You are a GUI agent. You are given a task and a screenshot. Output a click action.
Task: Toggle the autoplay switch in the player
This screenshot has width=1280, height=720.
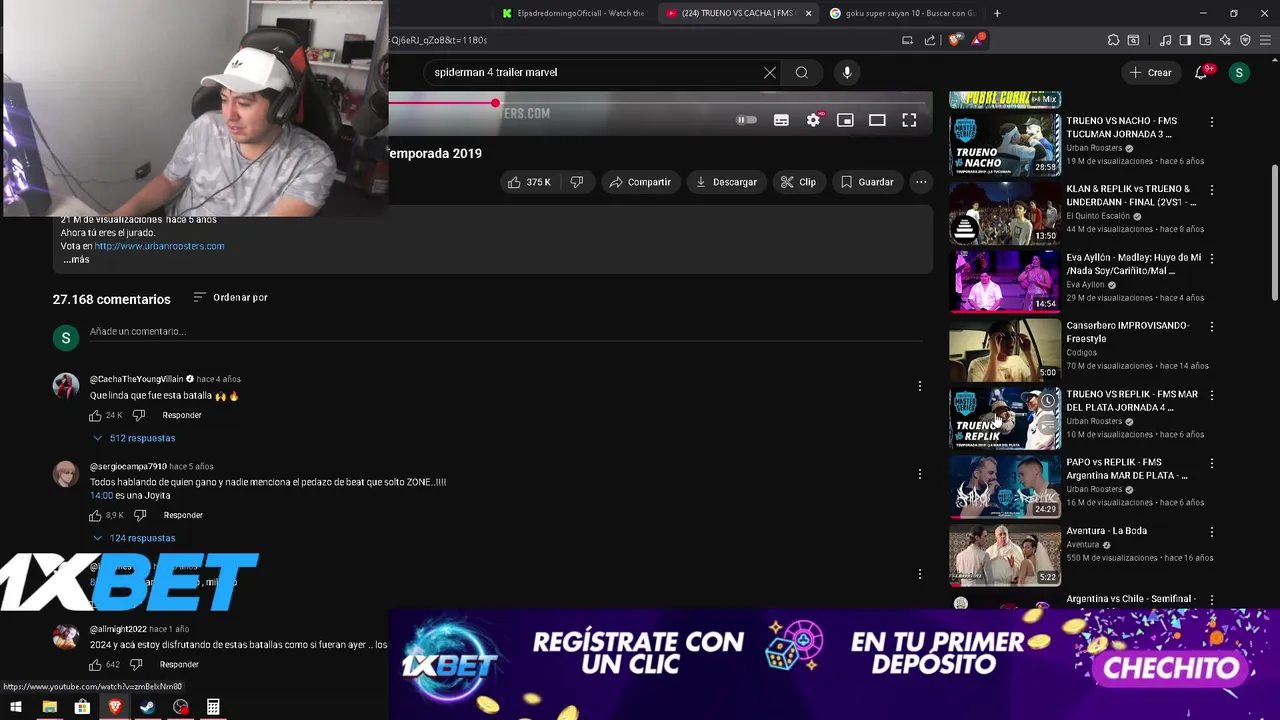[747, 120]
